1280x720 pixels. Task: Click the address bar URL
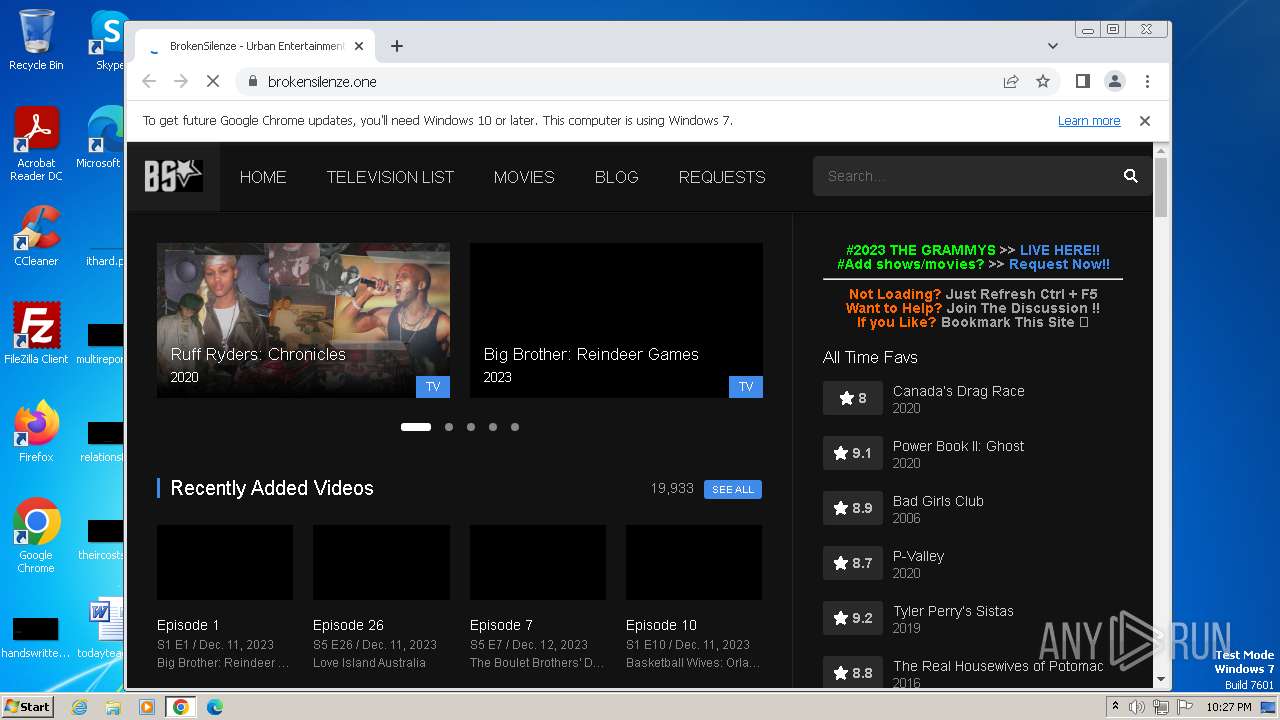pos(322,82)
